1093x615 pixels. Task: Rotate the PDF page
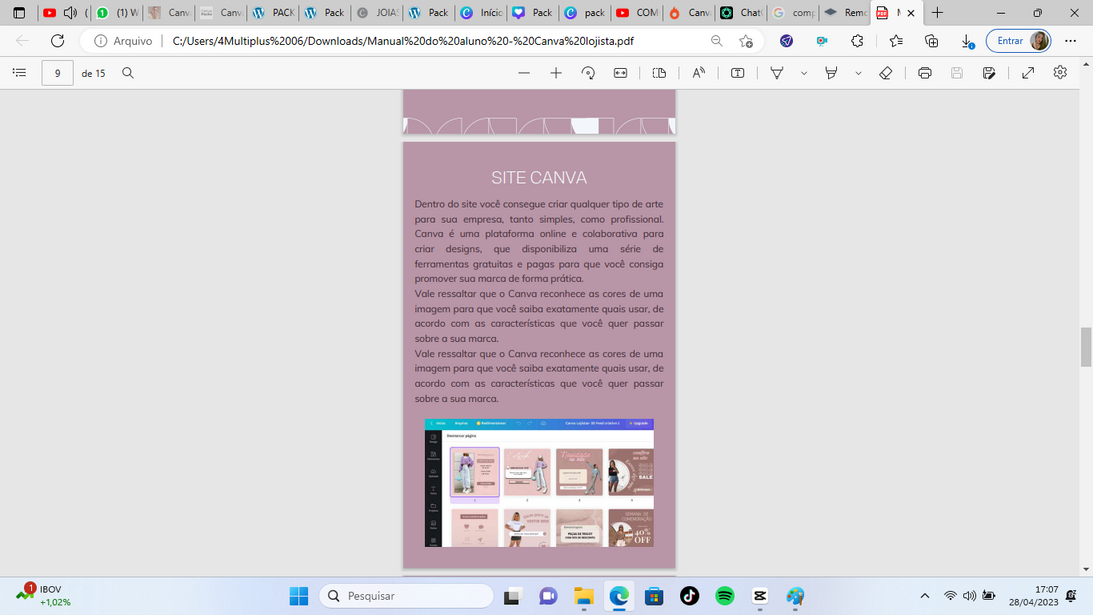click(588, 73)
